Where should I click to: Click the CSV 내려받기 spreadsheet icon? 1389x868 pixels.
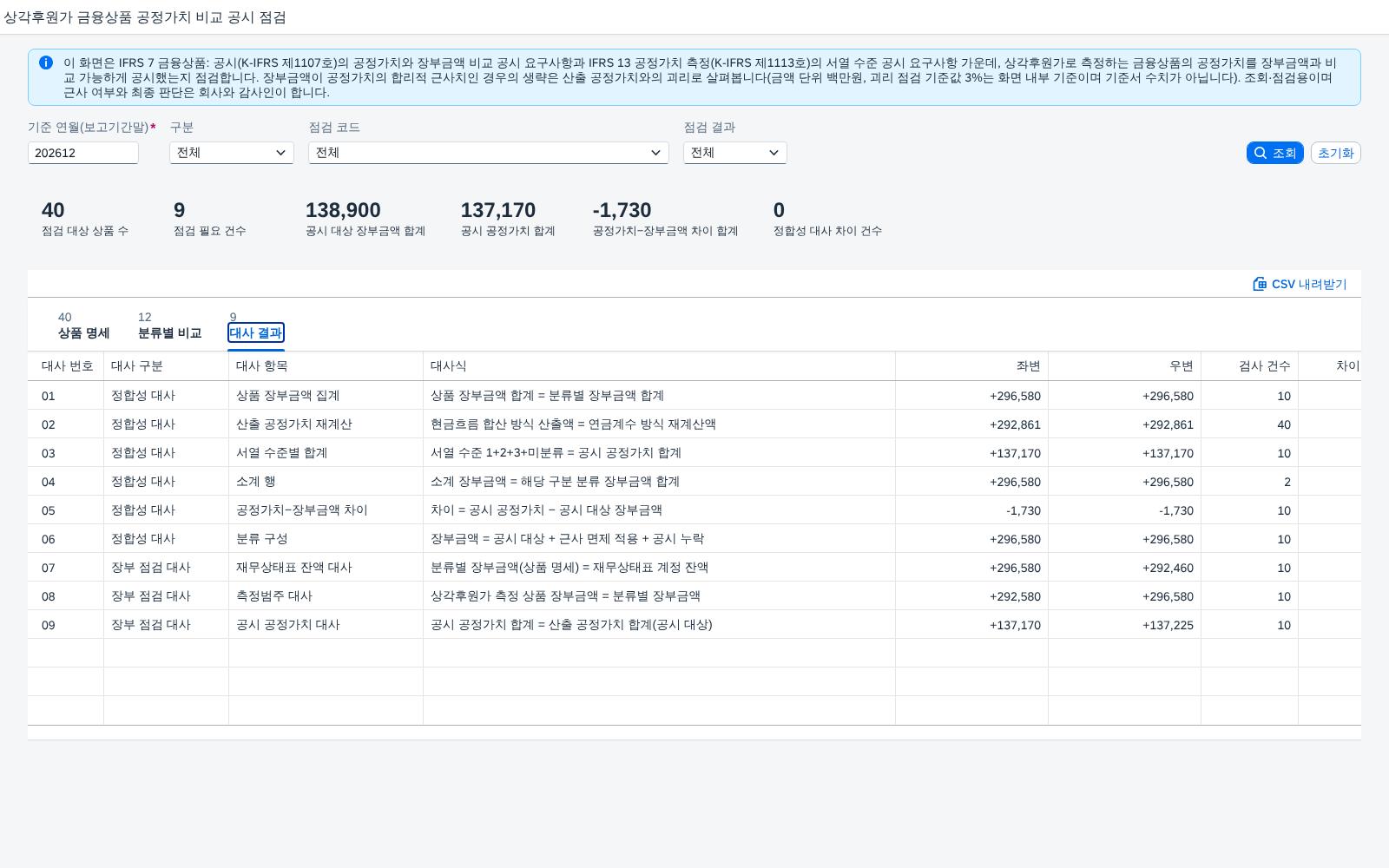tap(1260, 284)
